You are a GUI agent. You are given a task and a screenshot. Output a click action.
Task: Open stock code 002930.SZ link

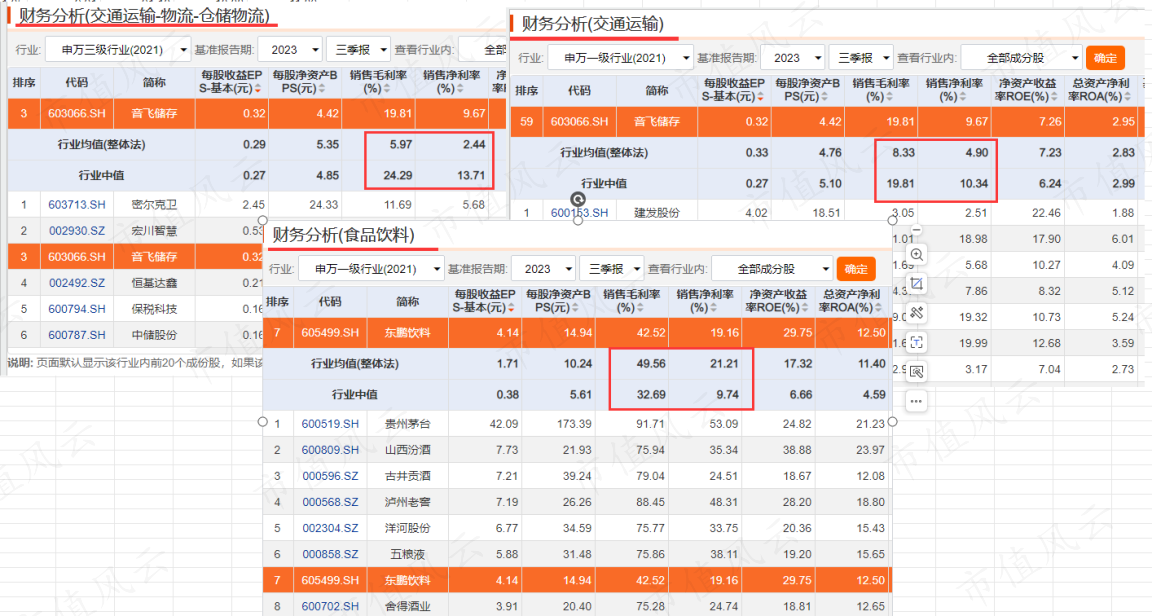coord(76,231)
